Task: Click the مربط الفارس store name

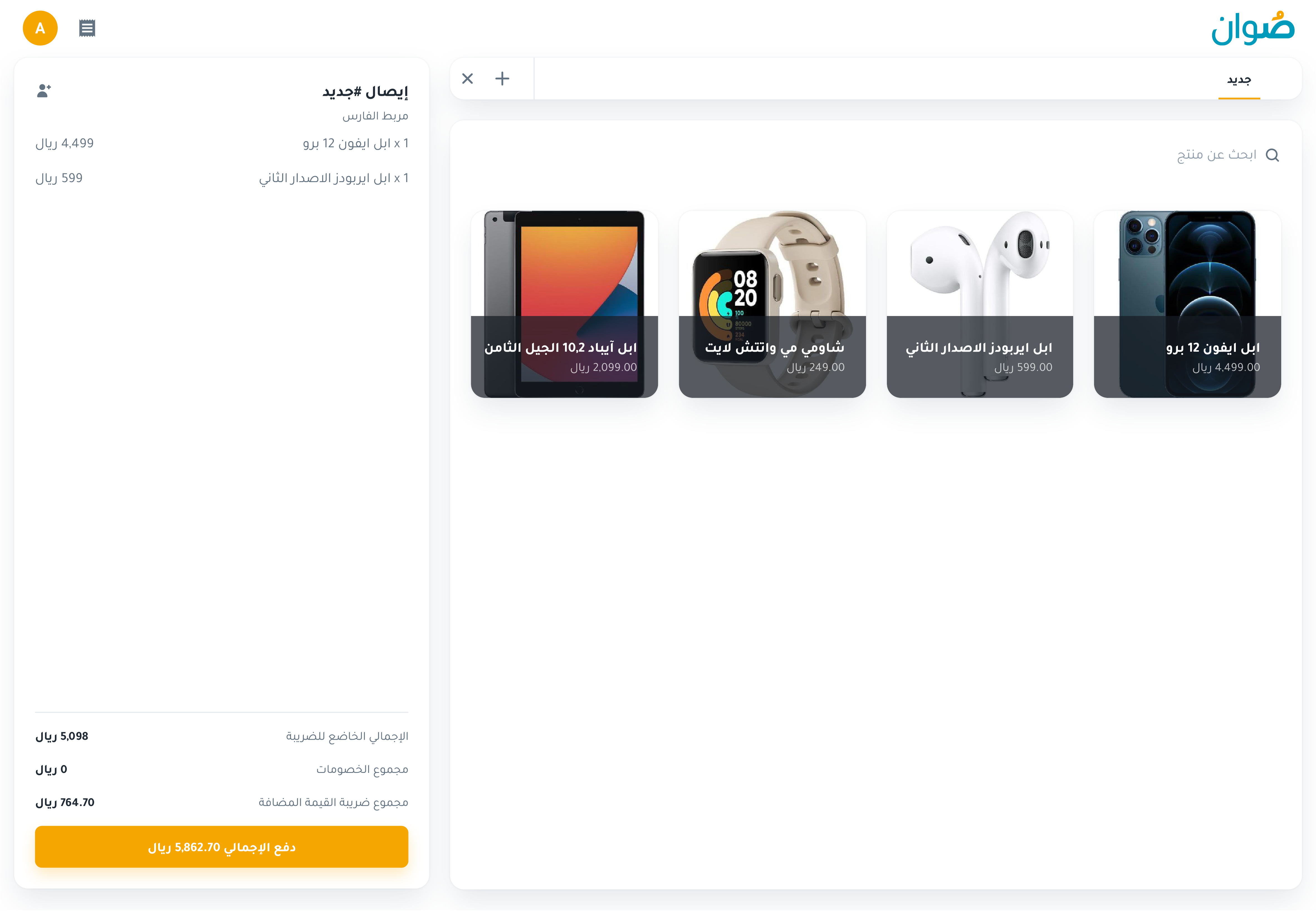Action: click(375, 116)
